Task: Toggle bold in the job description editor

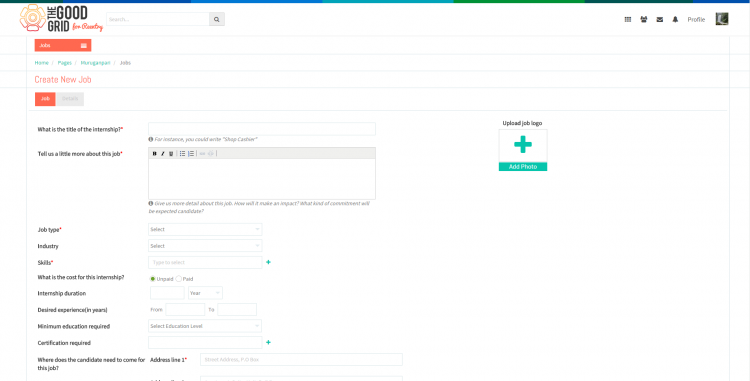Action: tap(154, 153)
